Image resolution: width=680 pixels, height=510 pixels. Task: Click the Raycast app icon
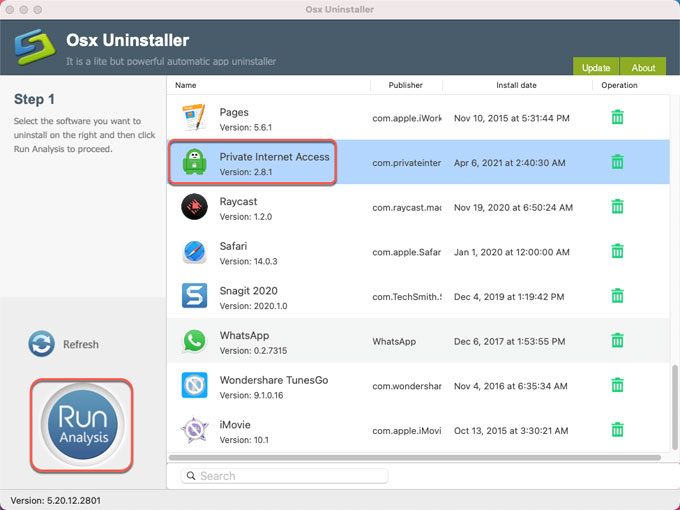(194, 207)
